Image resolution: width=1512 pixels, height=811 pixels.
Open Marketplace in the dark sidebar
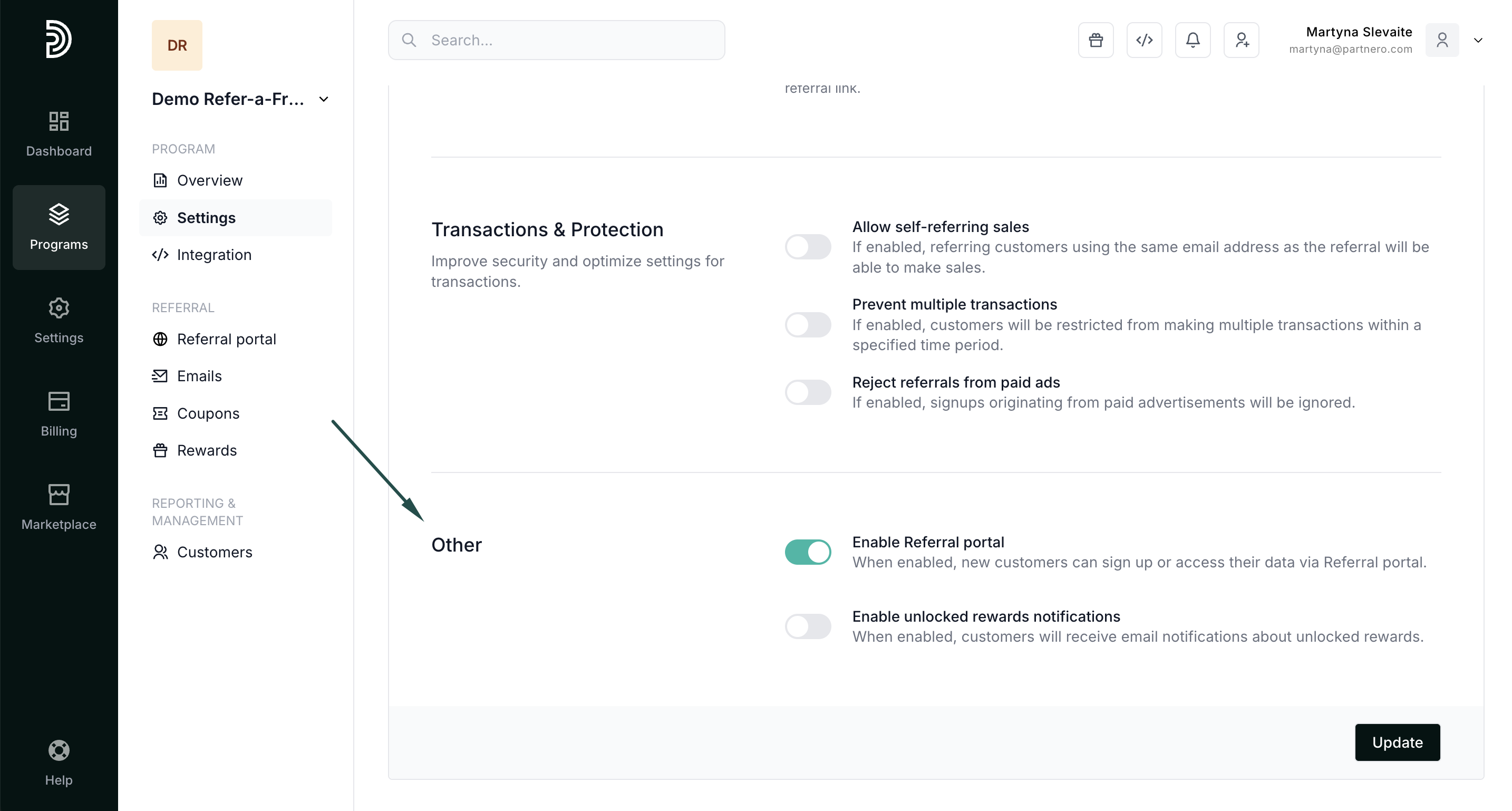pyautogui.click(x=59, y=507)
